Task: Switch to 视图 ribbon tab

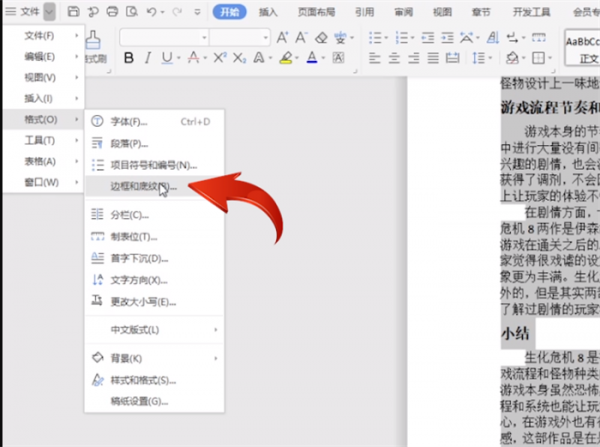Action: coord(442,12)
